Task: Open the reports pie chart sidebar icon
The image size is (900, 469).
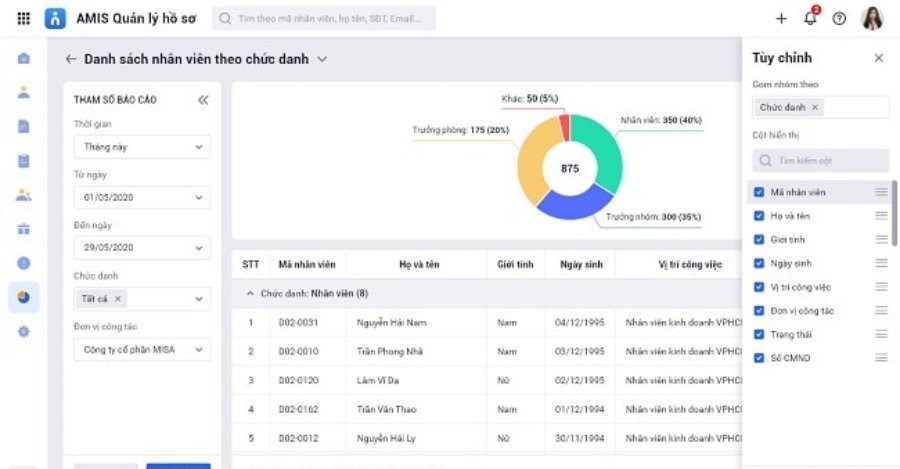Action: click(24, 297)
